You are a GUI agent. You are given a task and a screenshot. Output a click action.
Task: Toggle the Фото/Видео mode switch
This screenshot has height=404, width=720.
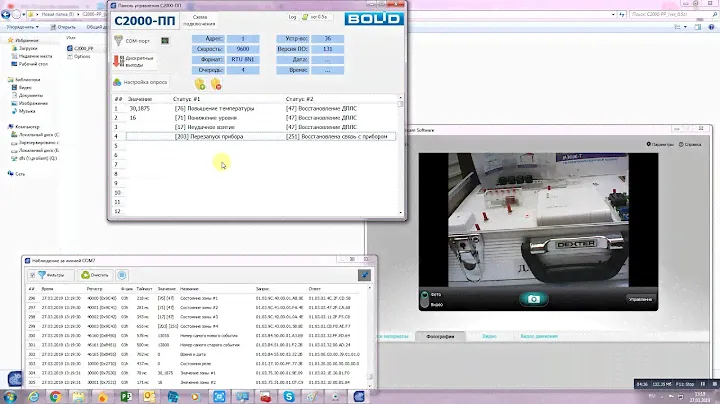click(x=424, y=299)
